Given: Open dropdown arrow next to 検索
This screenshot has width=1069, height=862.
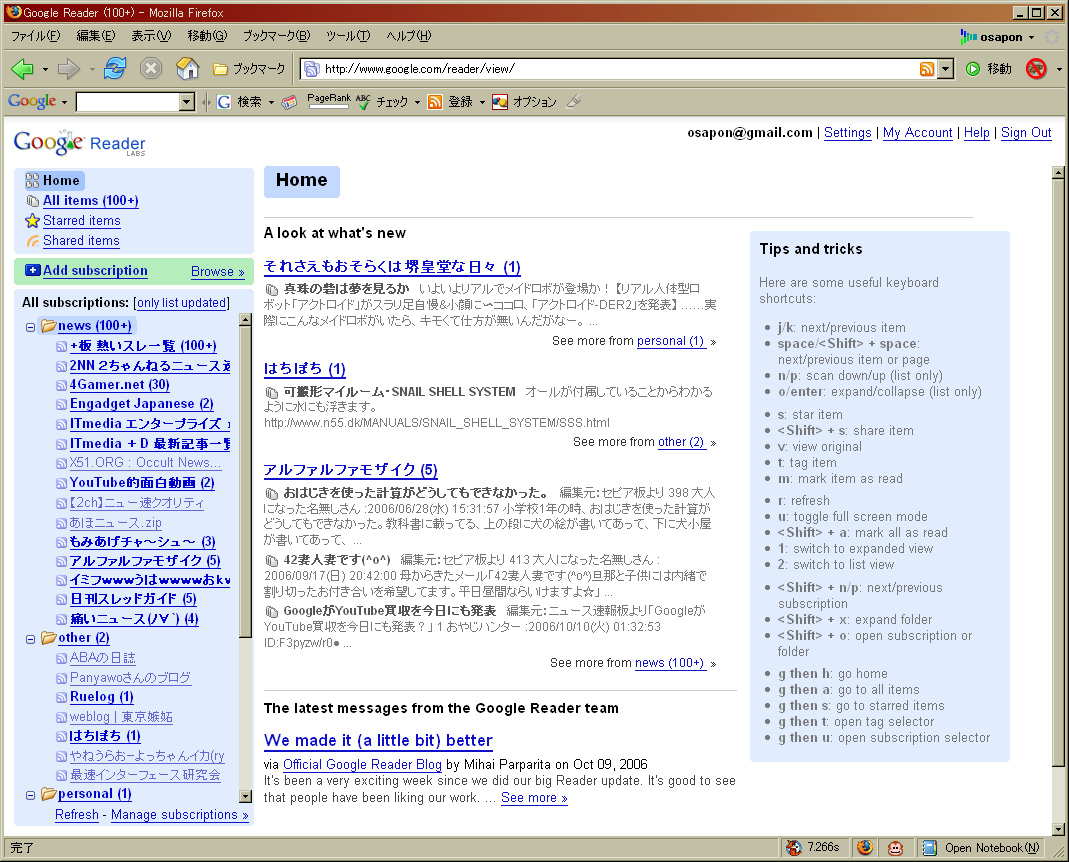Looking at the screenshot, I should click(x=271, y=102).
